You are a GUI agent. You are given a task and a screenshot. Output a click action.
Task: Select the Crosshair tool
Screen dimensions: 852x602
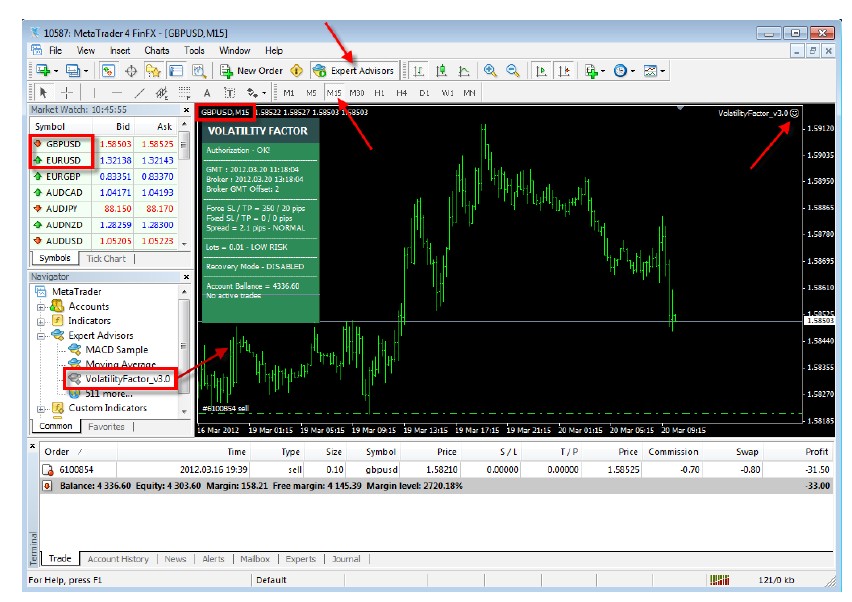66,93
